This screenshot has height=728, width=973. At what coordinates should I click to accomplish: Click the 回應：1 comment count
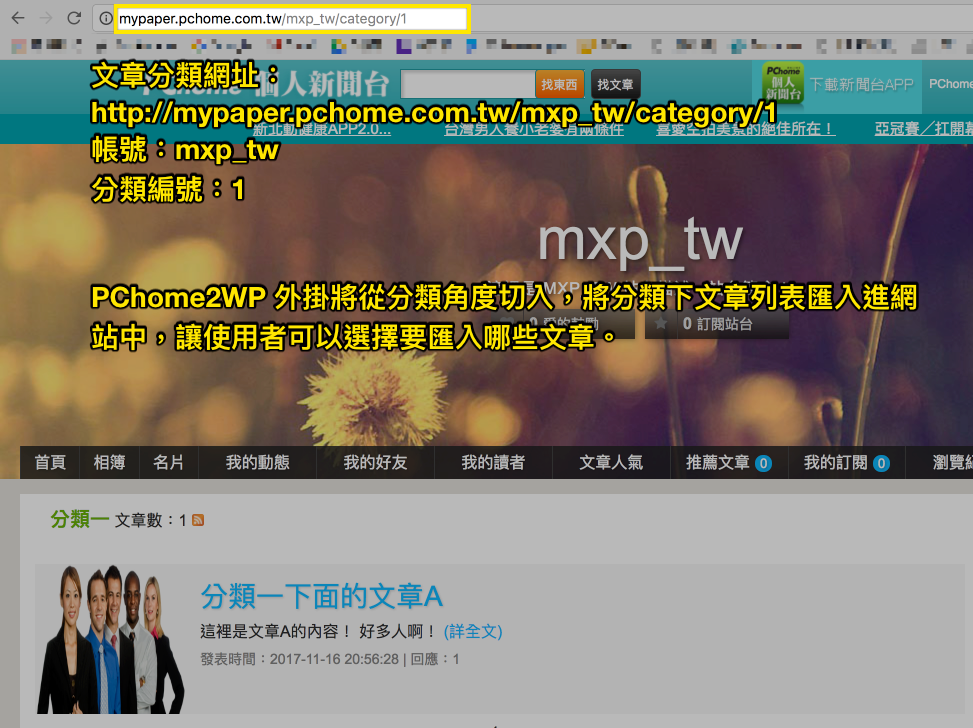click(435, 659)
